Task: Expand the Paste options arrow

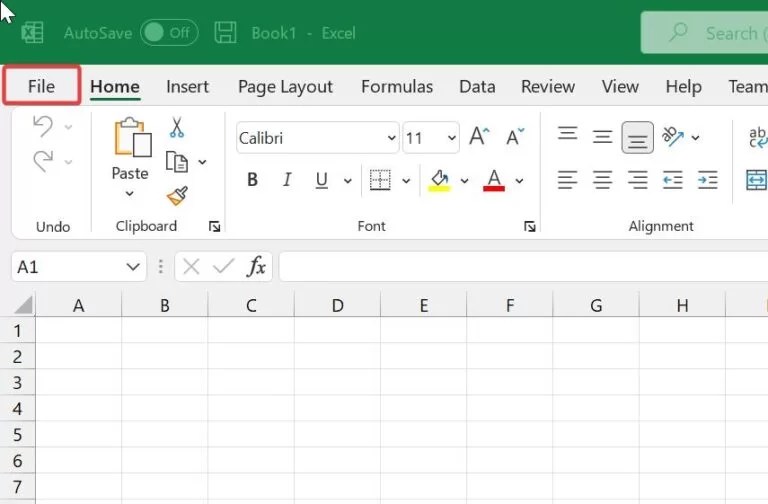Action: [129, 193]
